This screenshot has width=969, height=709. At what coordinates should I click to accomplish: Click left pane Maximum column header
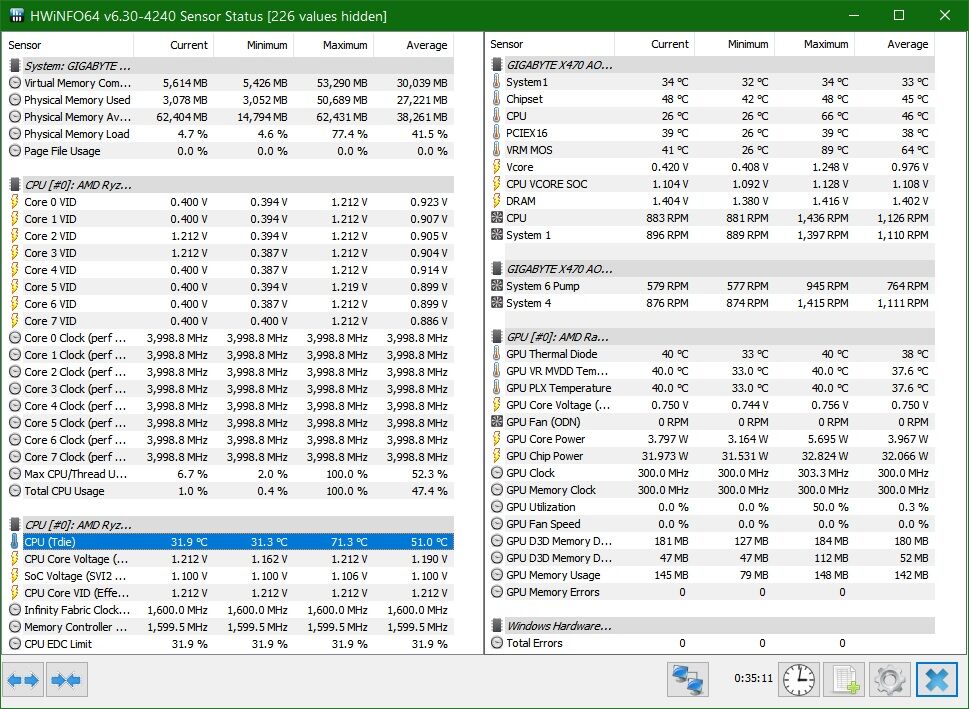point(334,45)
